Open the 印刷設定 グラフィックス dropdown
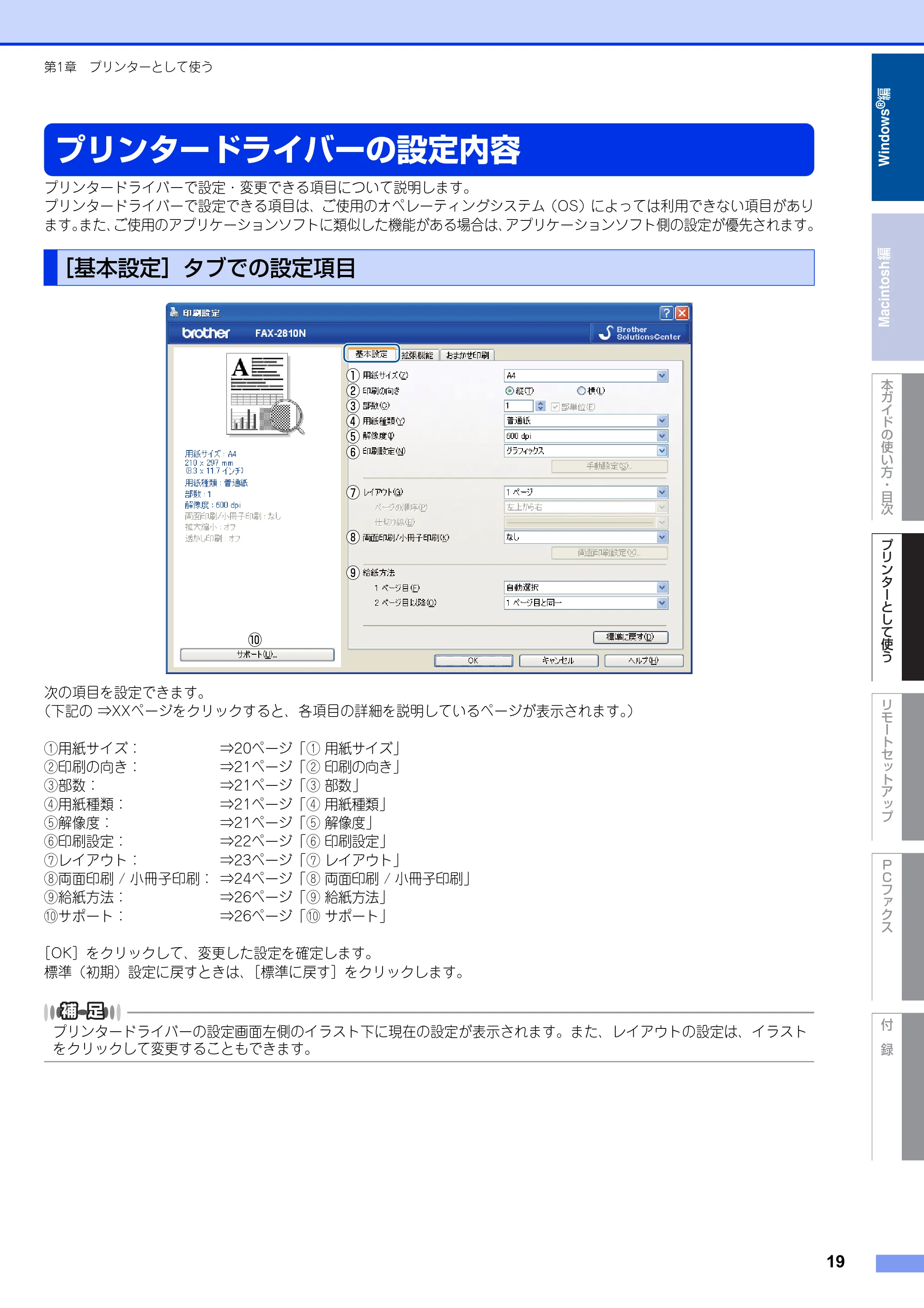This screenshot has width=924, height=1308. [586, 450]
